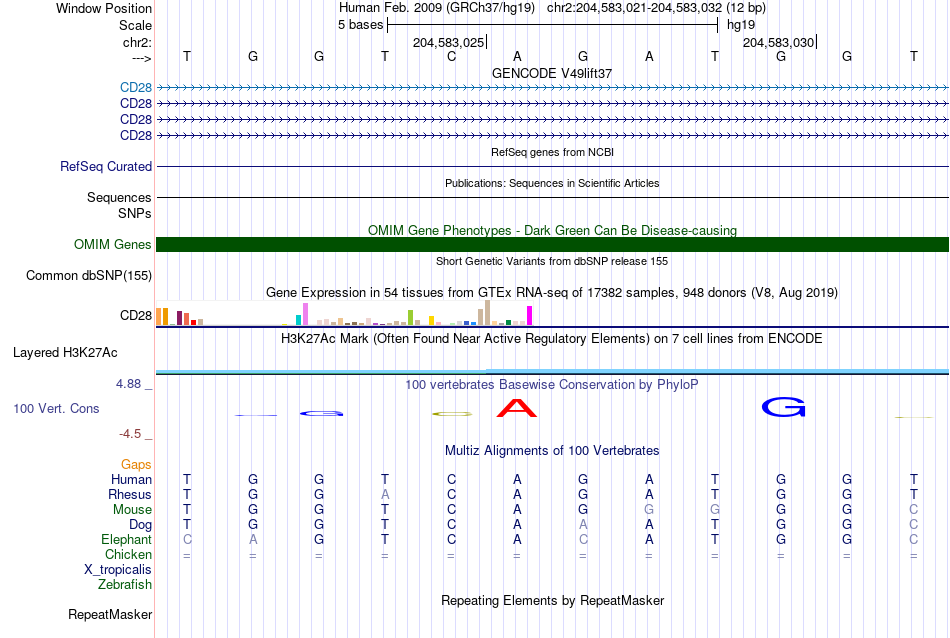The height and width of the screenshot is (638, 950).
Task: Click the Dog alignment row label
Action: [x=140, y=525]
